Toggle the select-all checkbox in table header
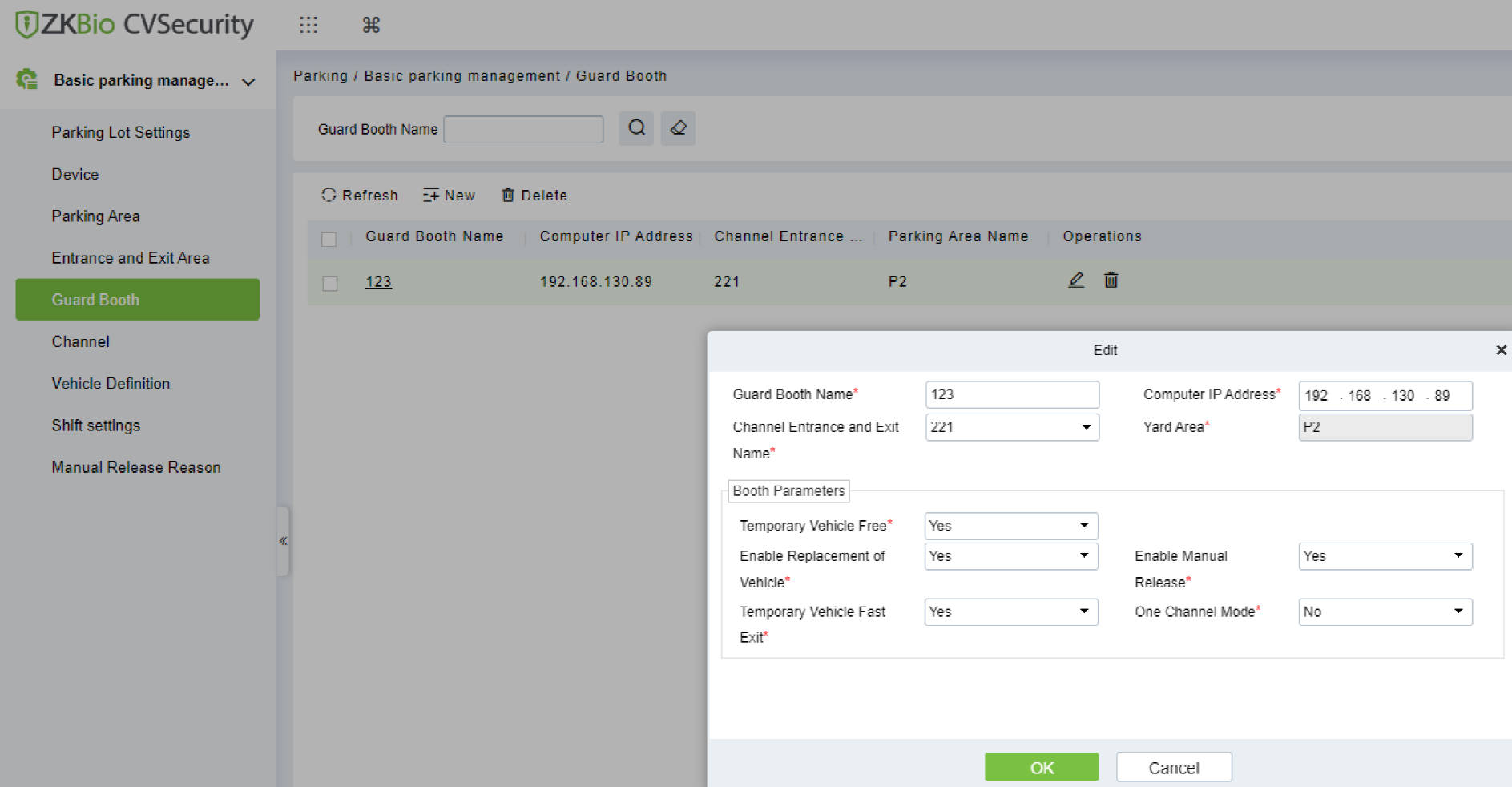Image resolution: width=1512 pixels, height=787 pixels. coord(329,239)
